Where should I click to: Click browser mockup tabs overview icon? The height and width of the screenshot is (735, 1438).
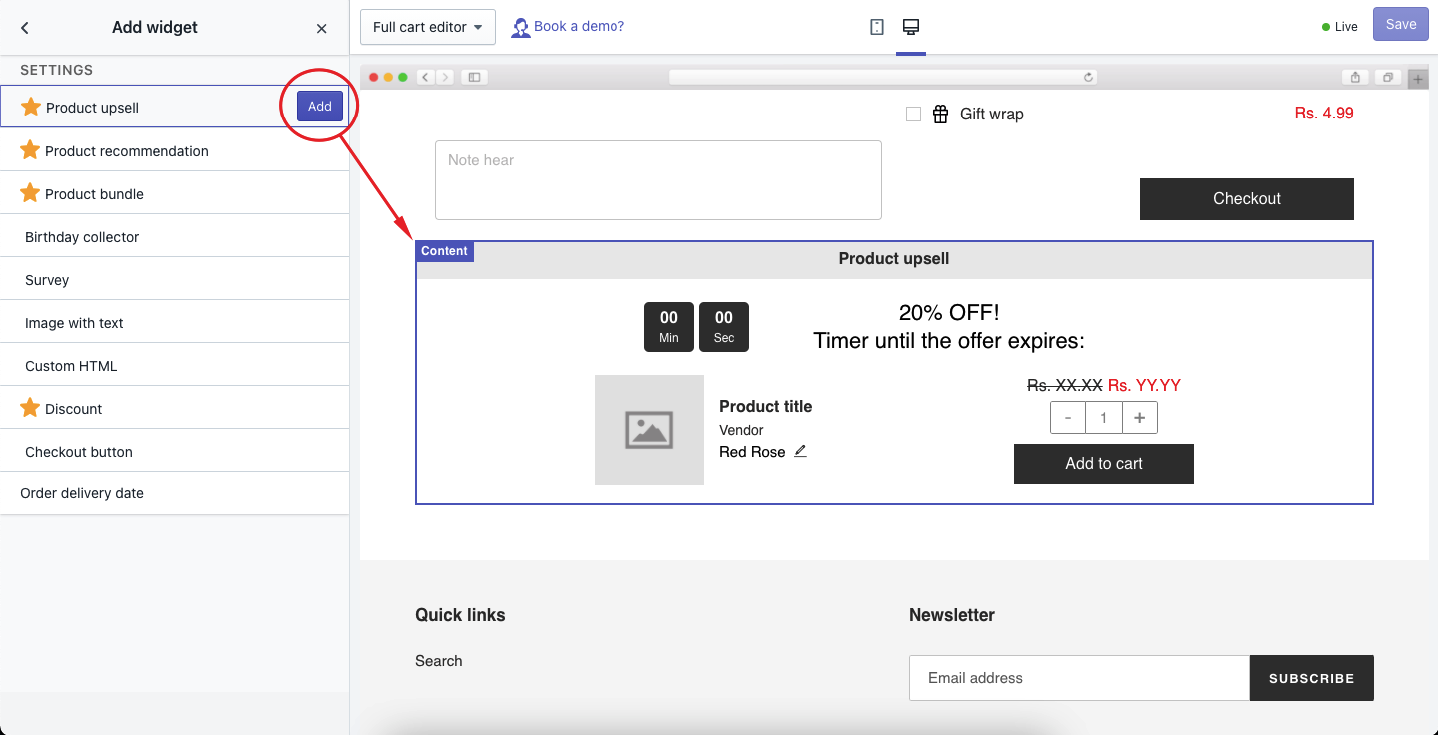1388,77
